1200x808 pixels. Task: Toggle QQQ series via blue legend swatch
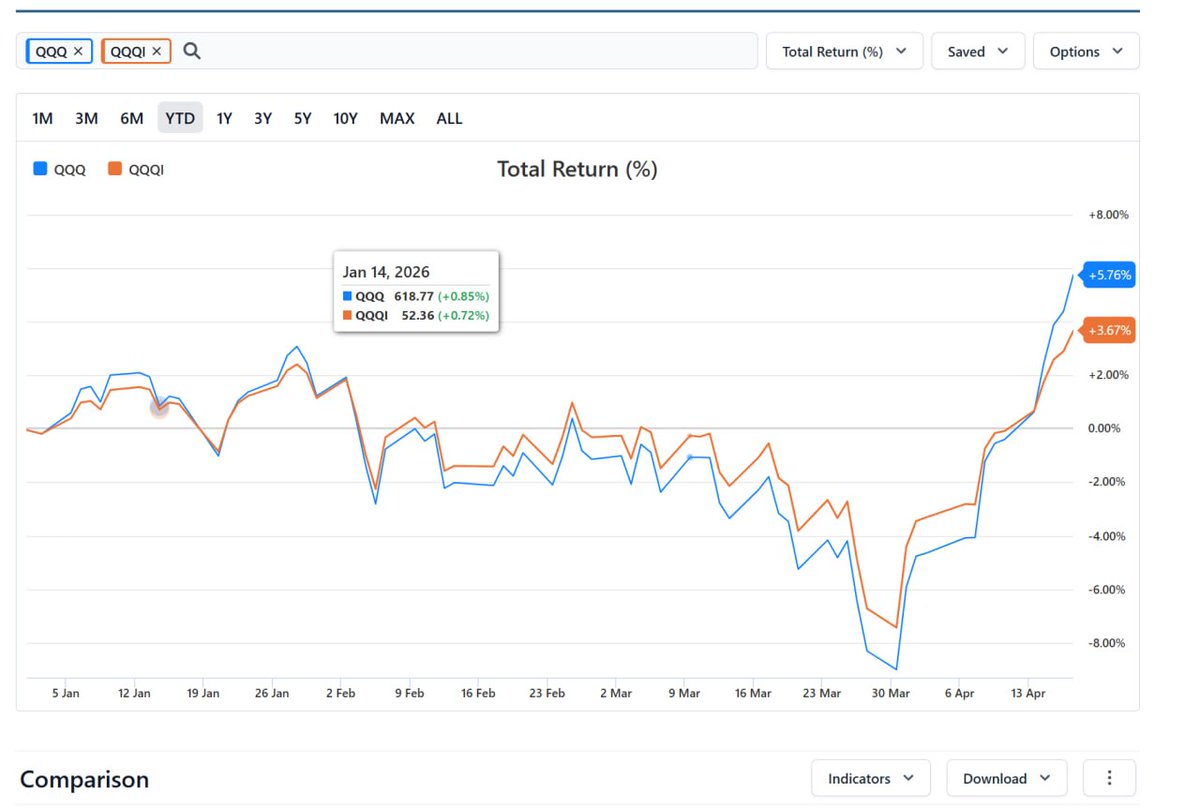click(x=40, y=169)
